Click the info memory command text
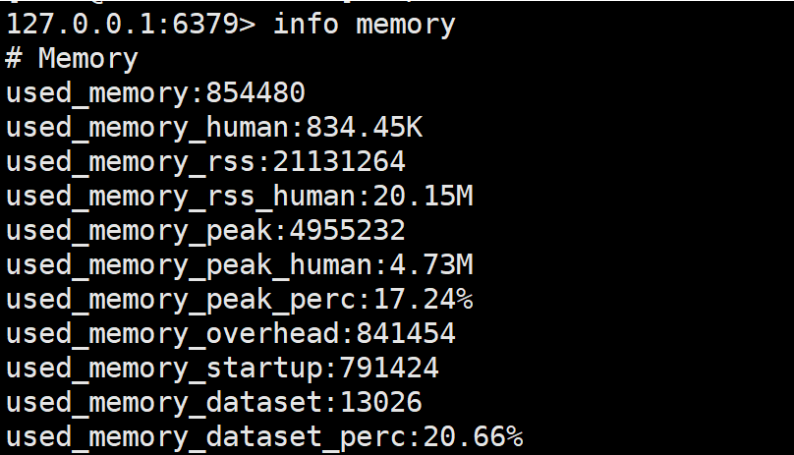Screen dimensions: 794x455 coord(364,25)
